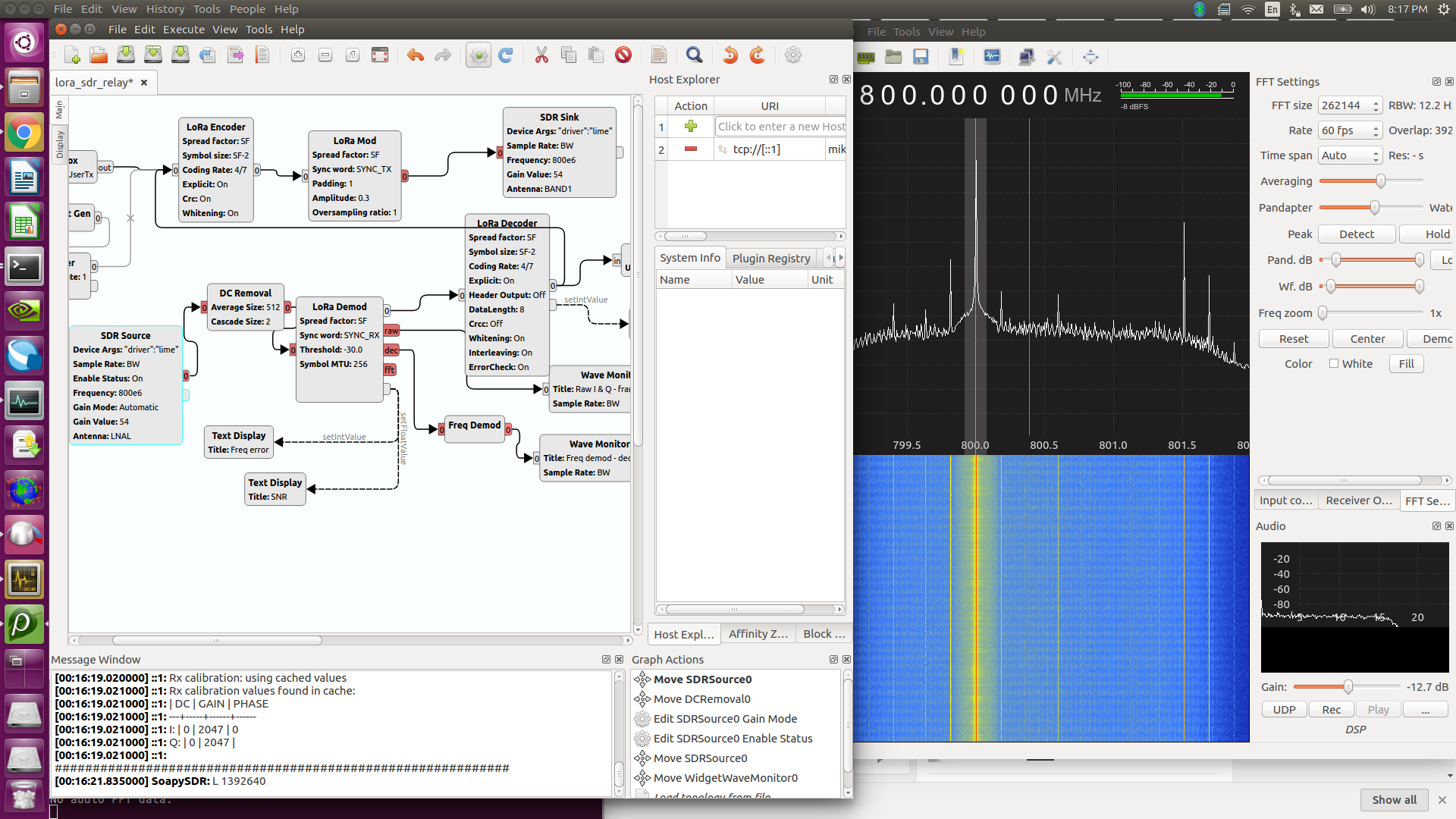Click the rotate left toolbar icon
1456x819 pixels.
[730, 55]
